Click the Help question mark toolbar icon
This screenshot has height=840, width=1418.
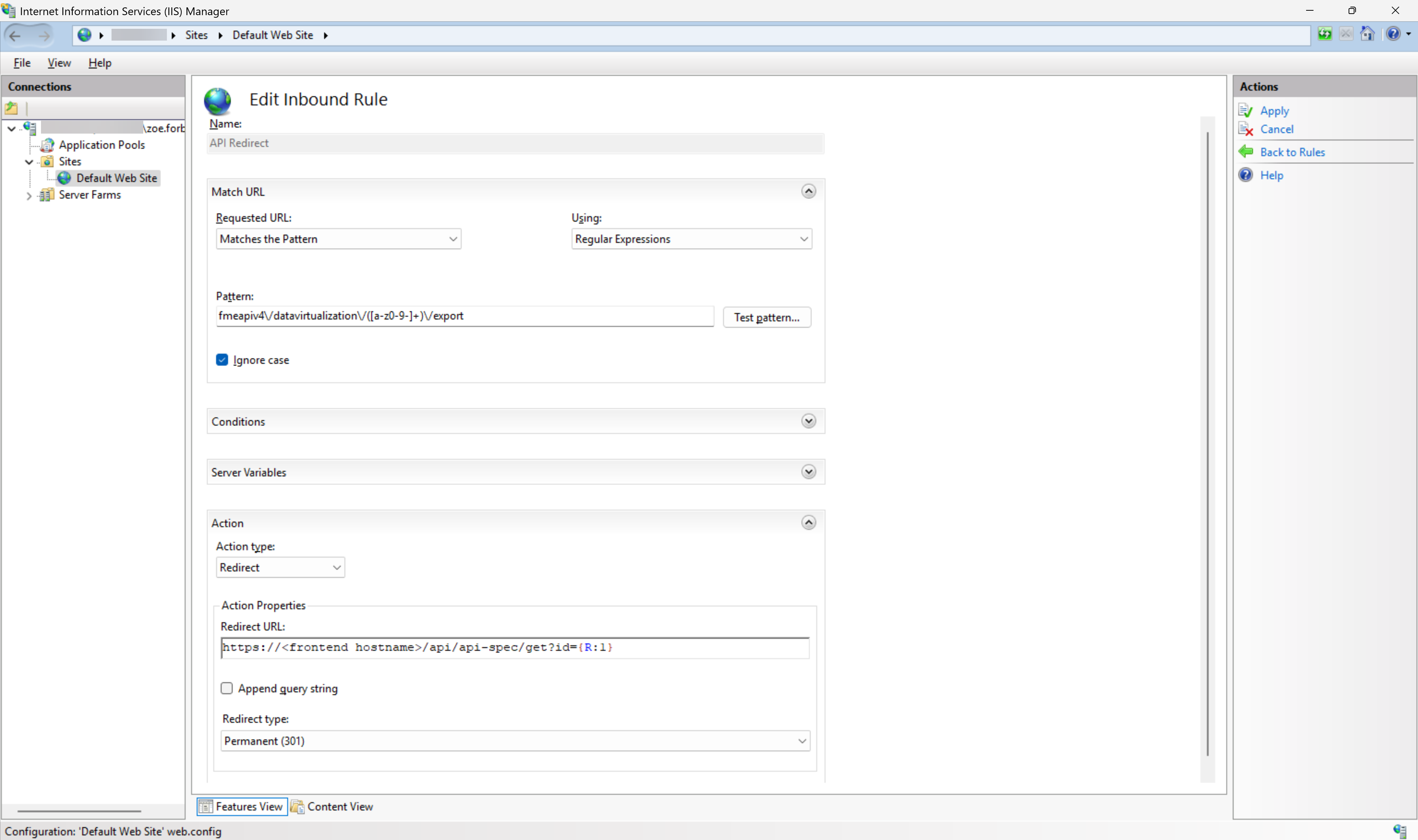pyautogui.click(x=1393, y=34)
